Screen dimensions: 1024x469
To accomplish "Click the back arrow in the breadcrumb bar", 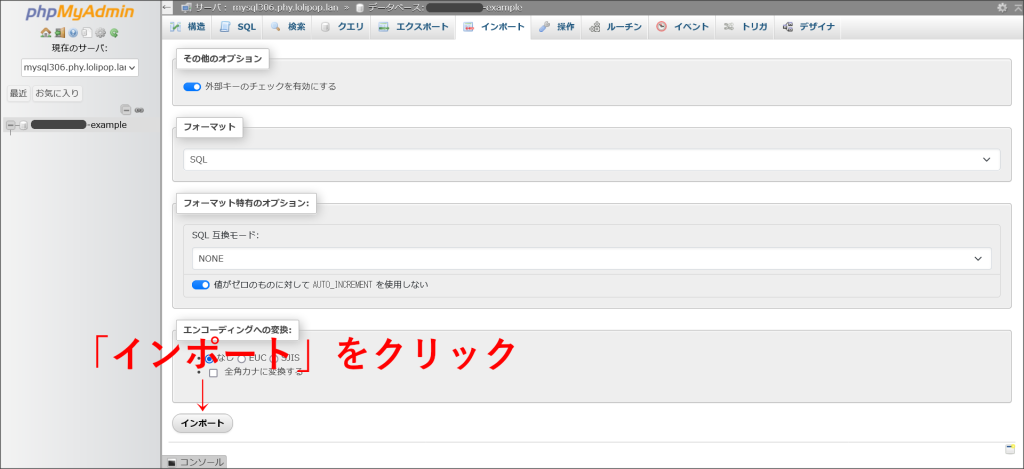I will [x=167, y=7].
